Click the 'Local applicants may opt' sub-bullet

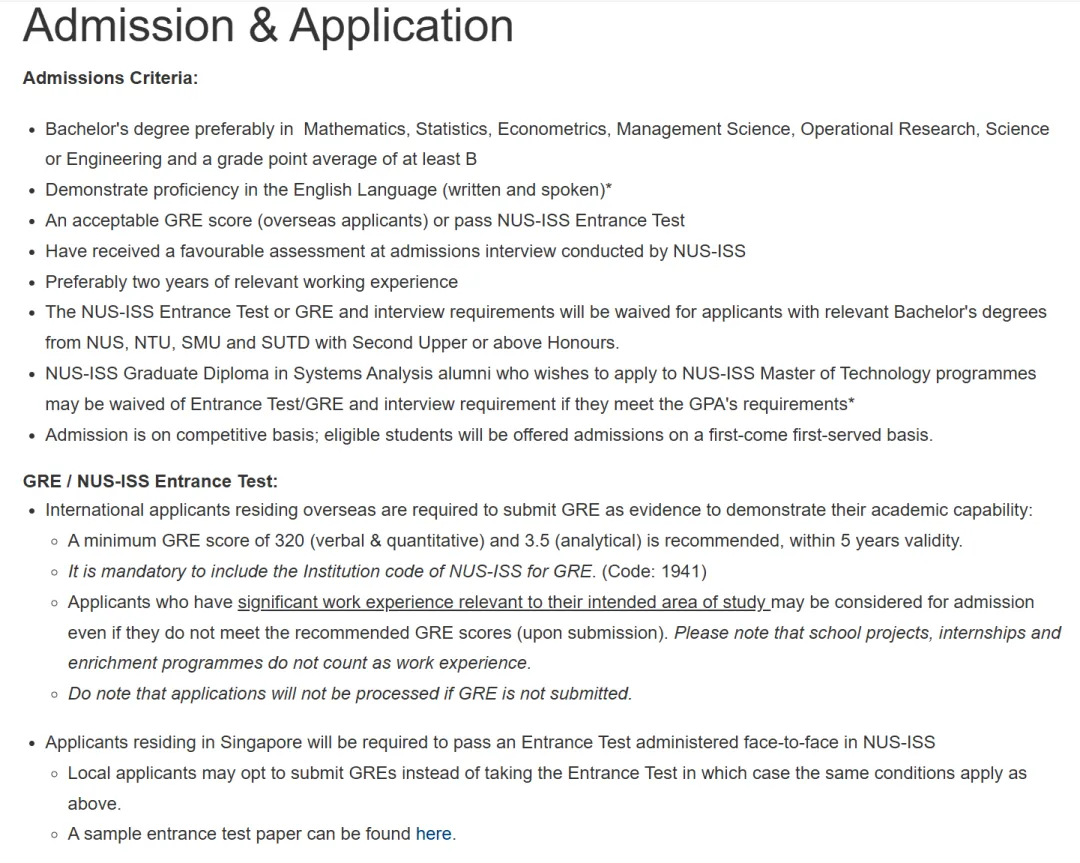click(546, 773)
